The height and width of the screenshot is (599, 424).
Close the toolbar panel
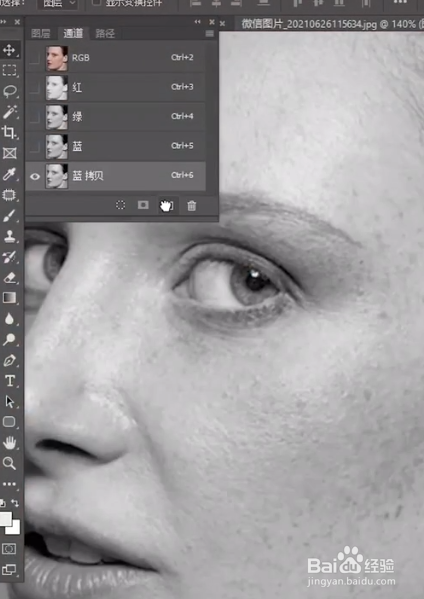17,22
